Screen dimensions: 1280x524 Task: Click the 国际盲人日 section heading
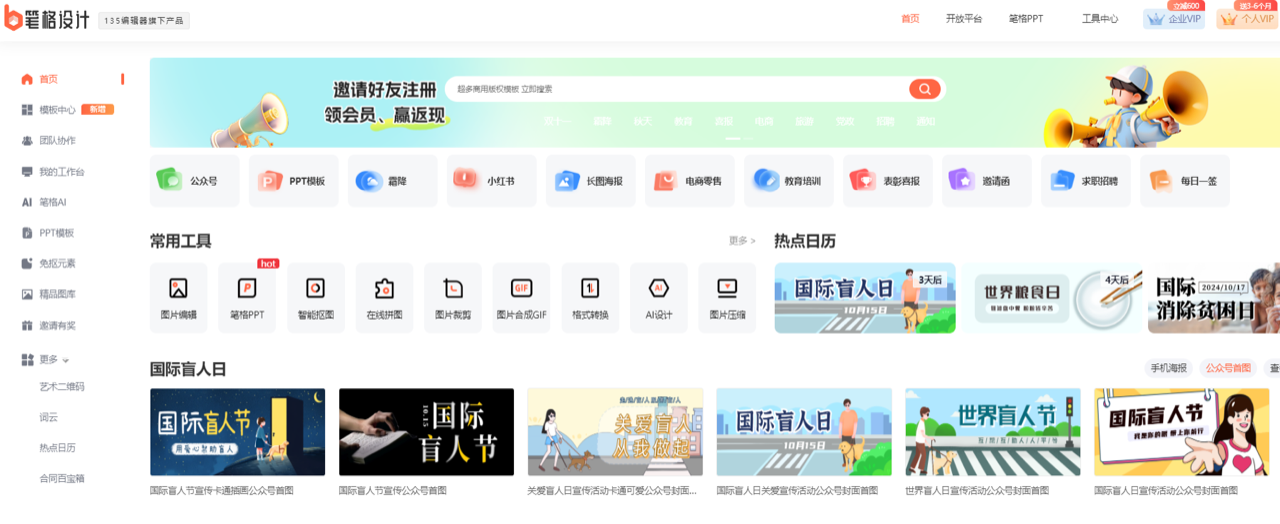click(x=188, y=369)
